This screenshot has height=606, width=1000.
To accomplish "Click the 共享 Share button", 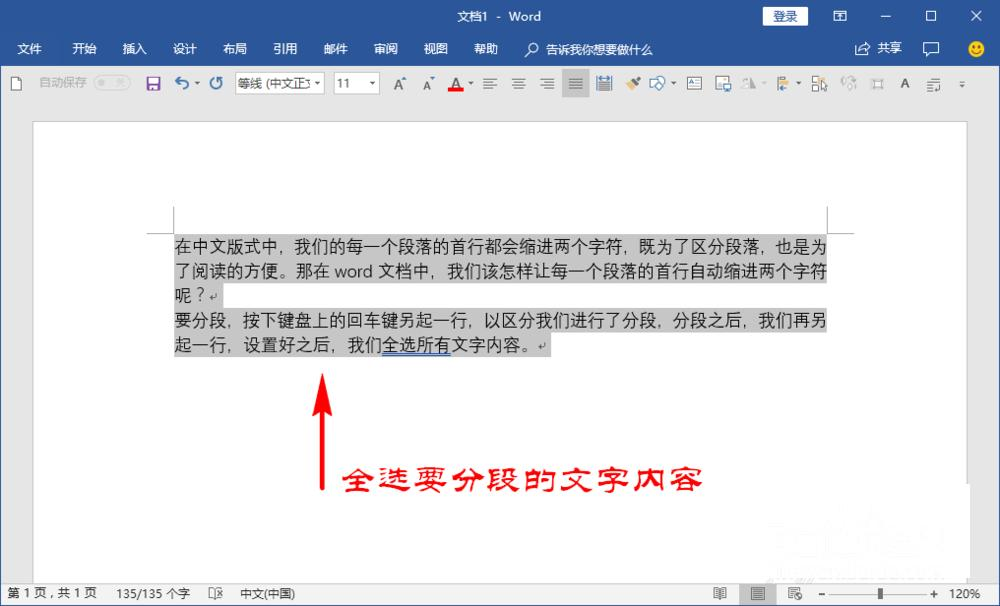I will (878, 48).
